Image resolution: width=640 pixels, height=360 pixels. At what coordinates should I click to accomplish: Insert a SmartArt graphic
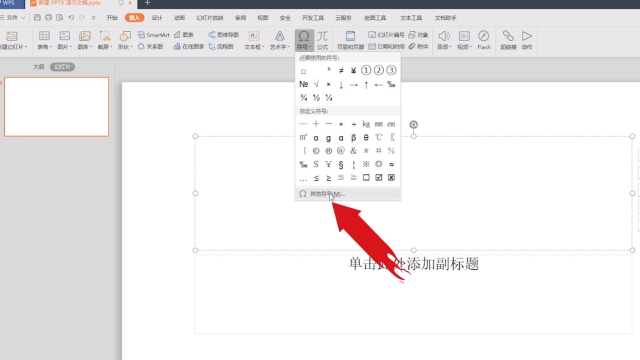coord(154,35)
